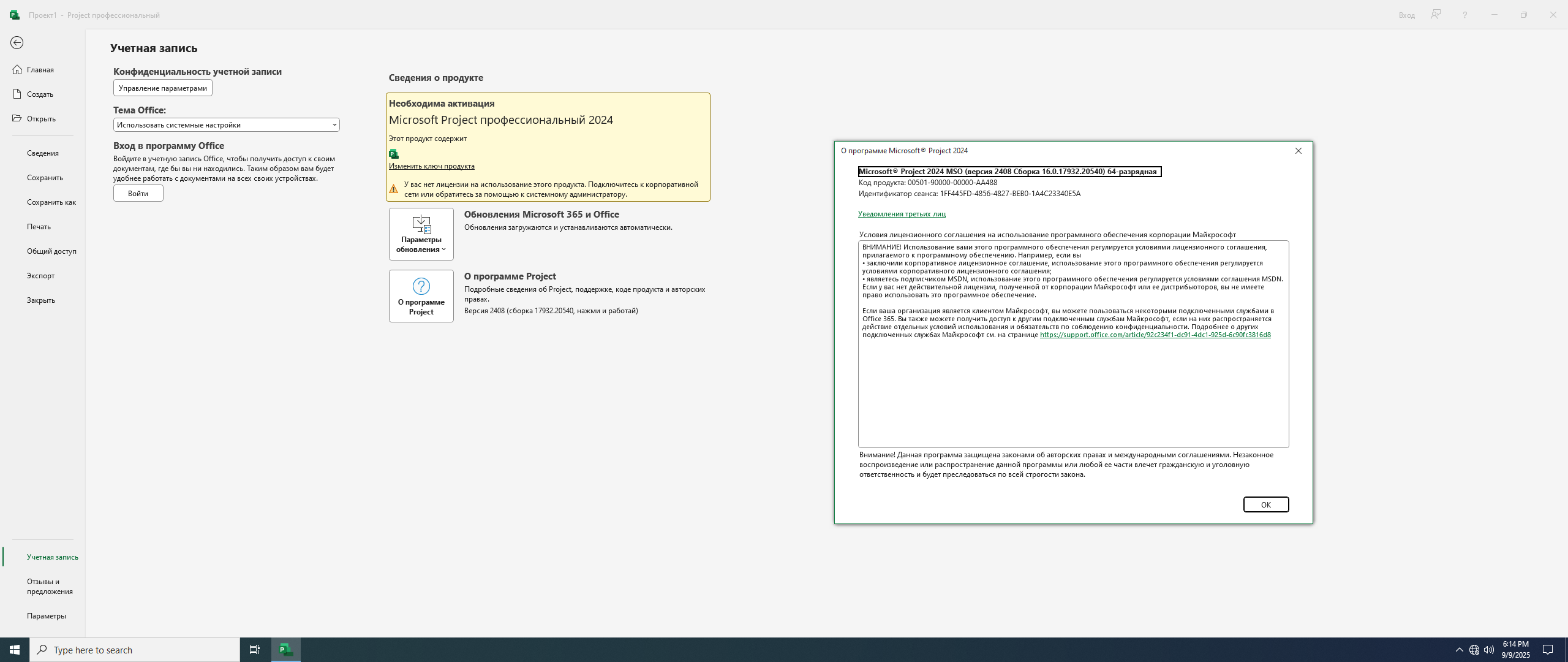
Task: Open the Сведения section
Action: [x=43, y=153]
